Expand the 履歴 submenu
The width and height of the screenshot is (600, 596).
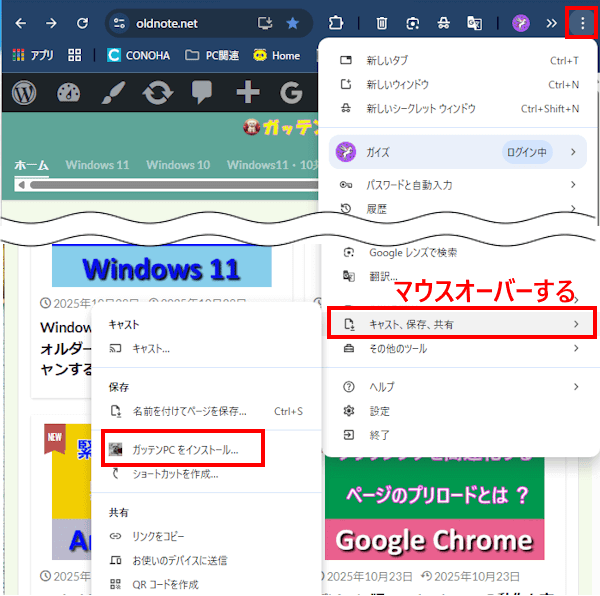click(x=458, y=209)
